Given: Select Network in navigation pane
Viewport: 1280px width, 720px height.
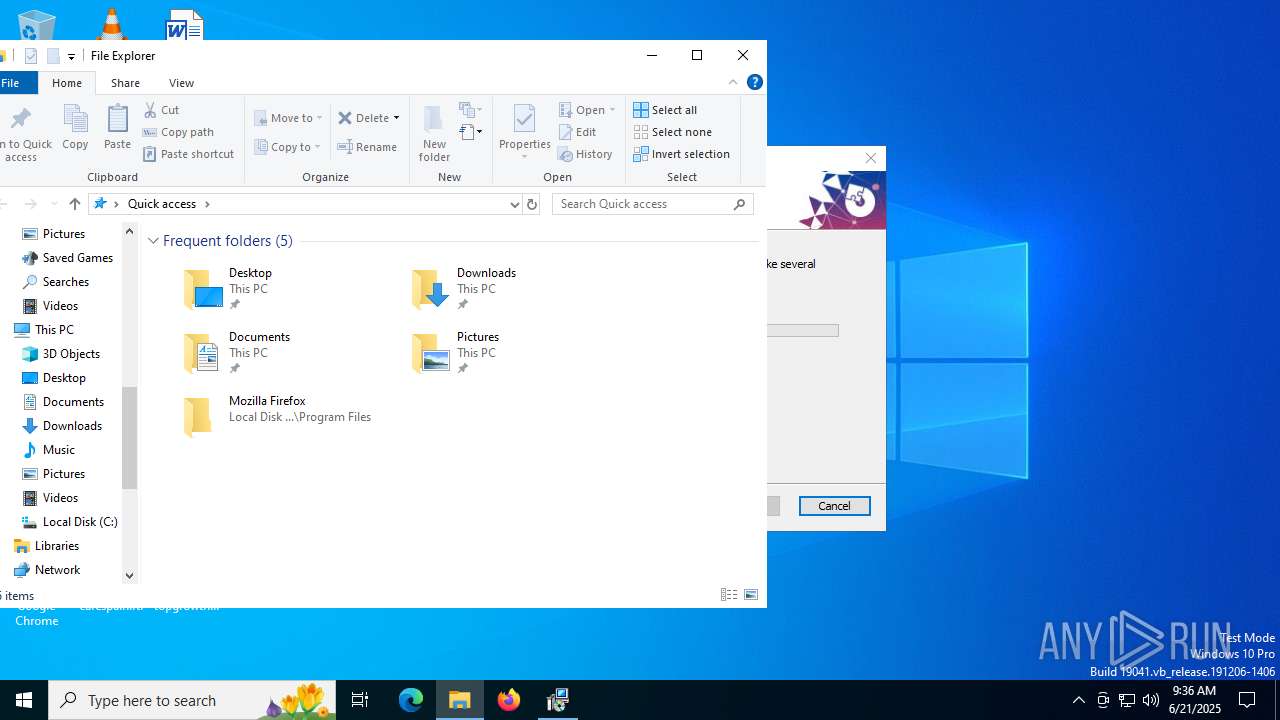Looking at the screenshot, I should [47, 570].
